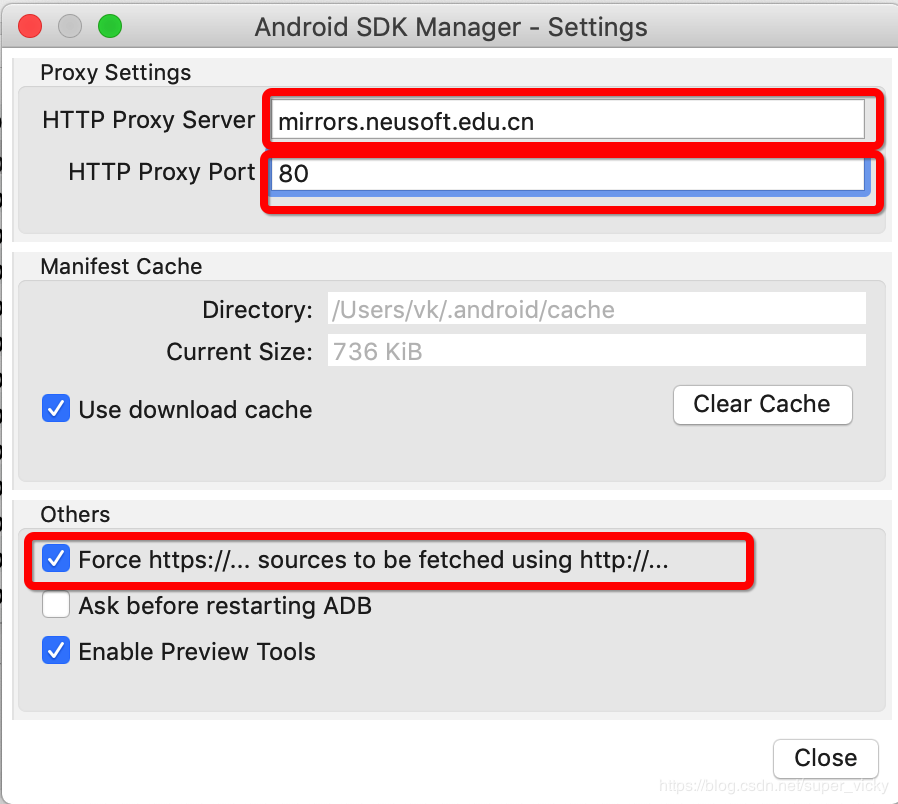Click the Proxy Settings section heading
This screenshot has width=898, height=804.
click(116, 73)
